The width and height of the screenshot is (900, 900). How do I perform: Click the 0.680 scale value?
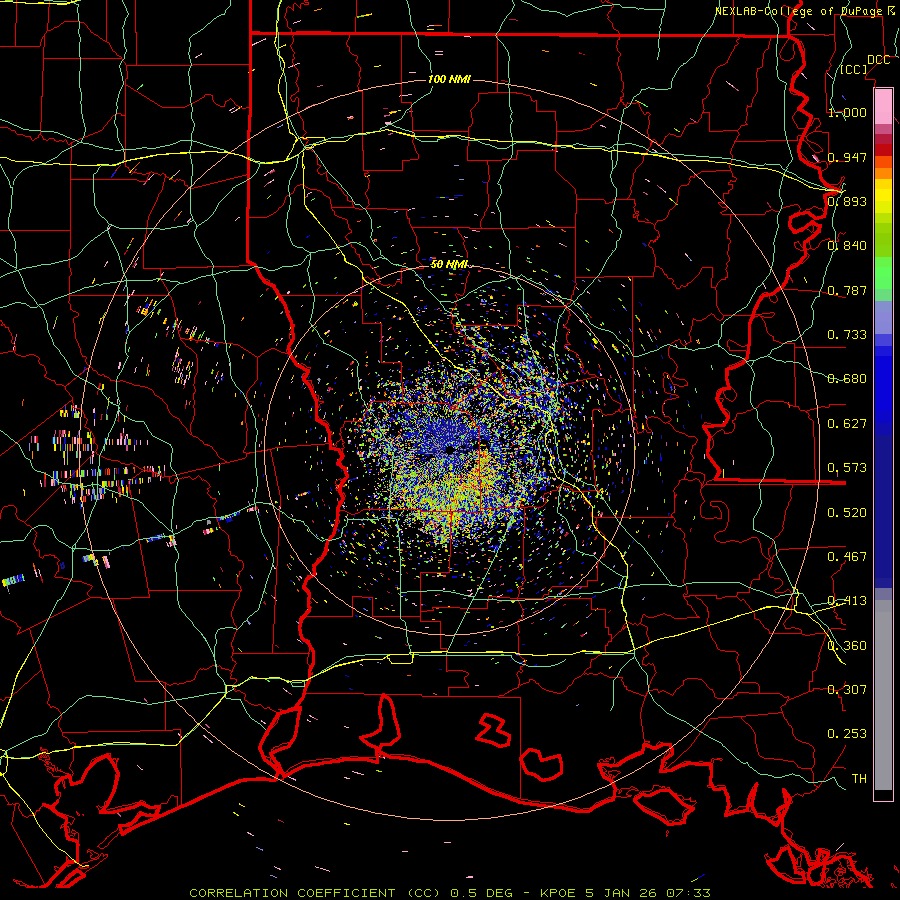[847, 378]
